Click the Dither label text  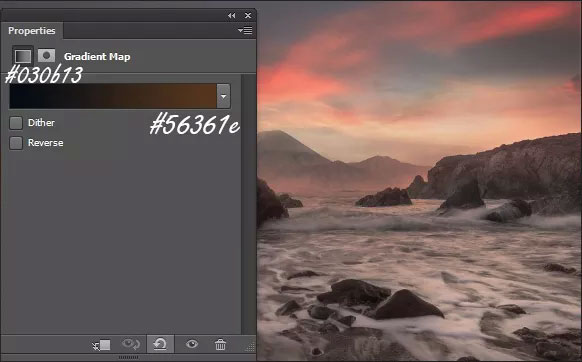41,123
